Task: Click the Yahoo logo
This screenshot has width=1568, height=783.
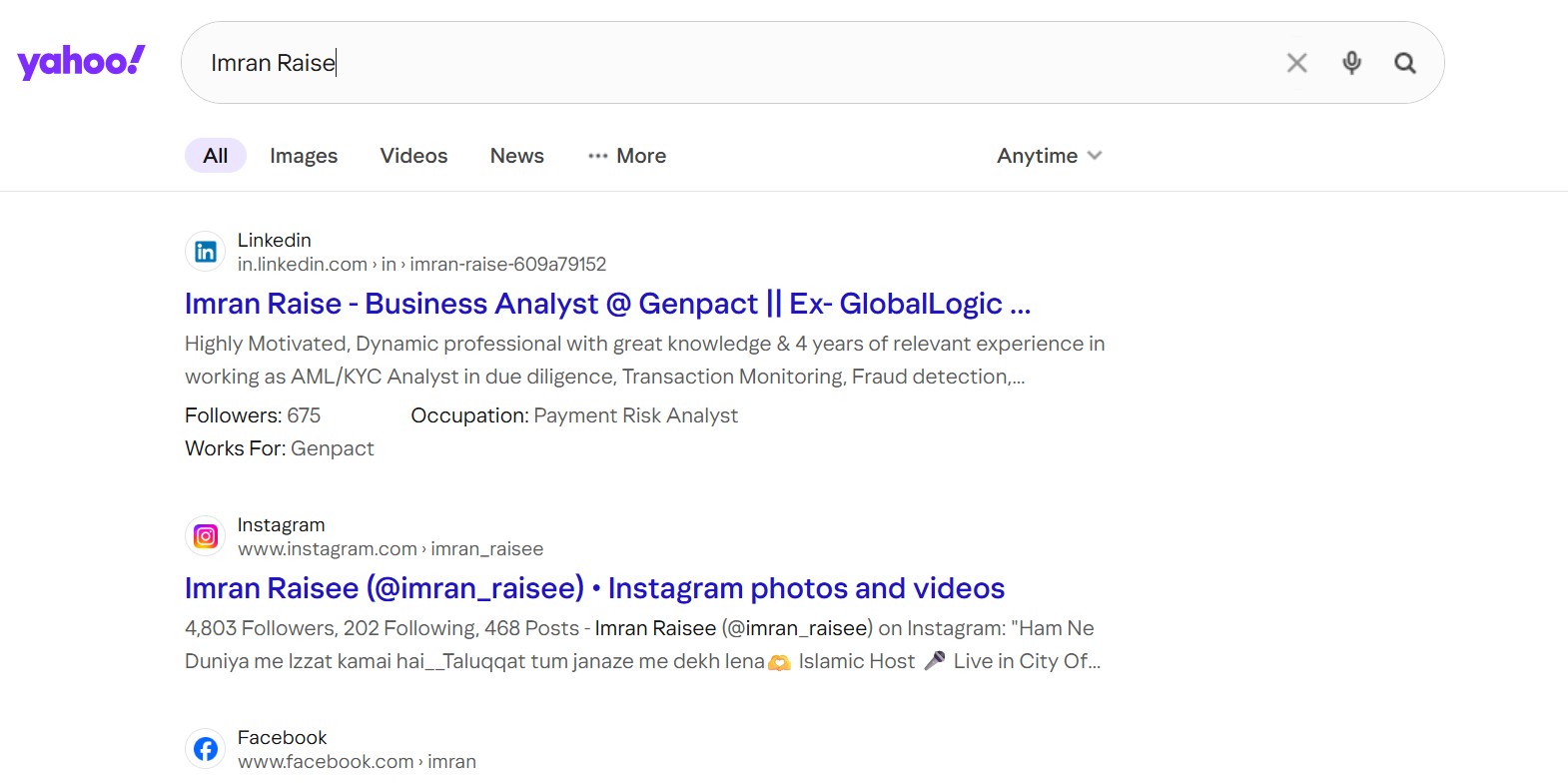Action: pos(81,62)
